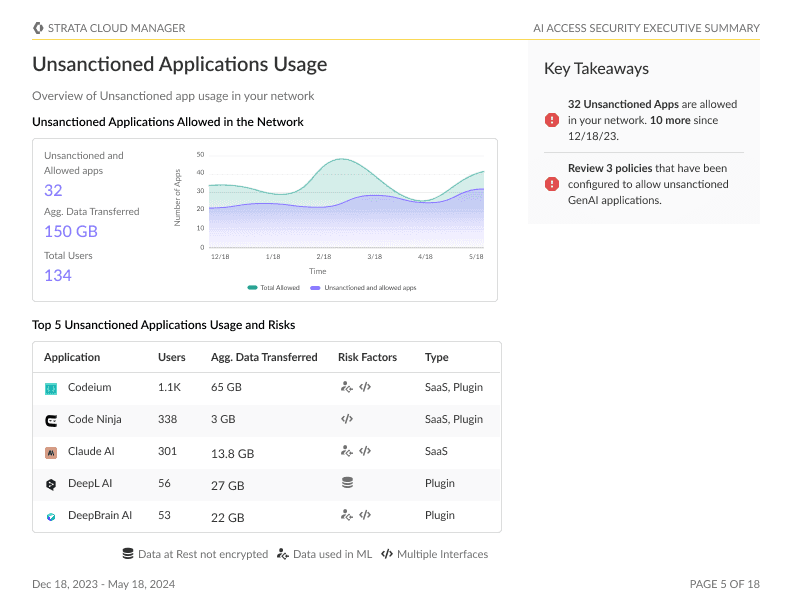The height and width of the screenshot is (612, 792).
Task: Click the Codeium app icon
Action: point(51,388)
